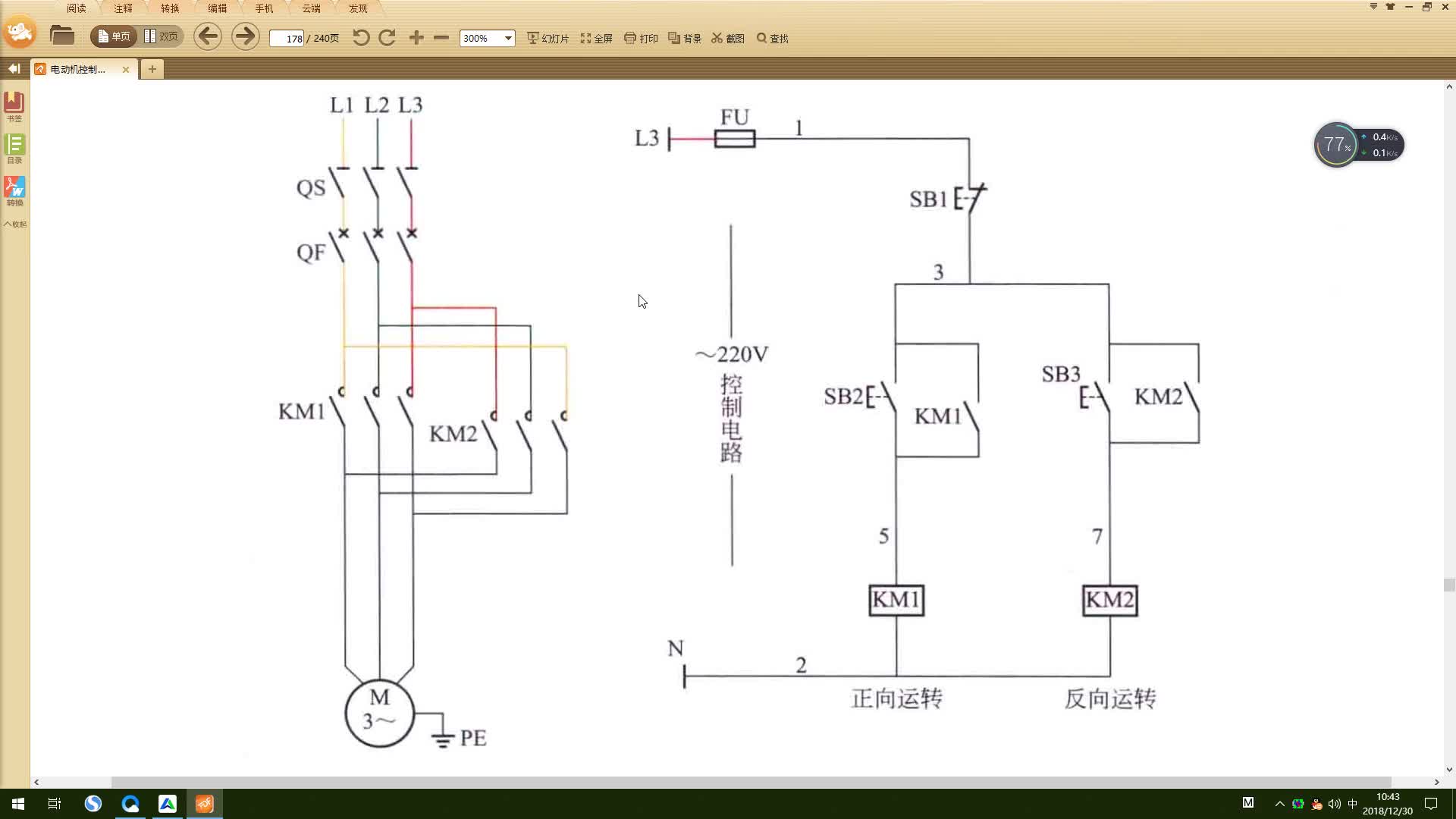Zoom in with the plus icon
1456x819 pixels.
(416, 38)
